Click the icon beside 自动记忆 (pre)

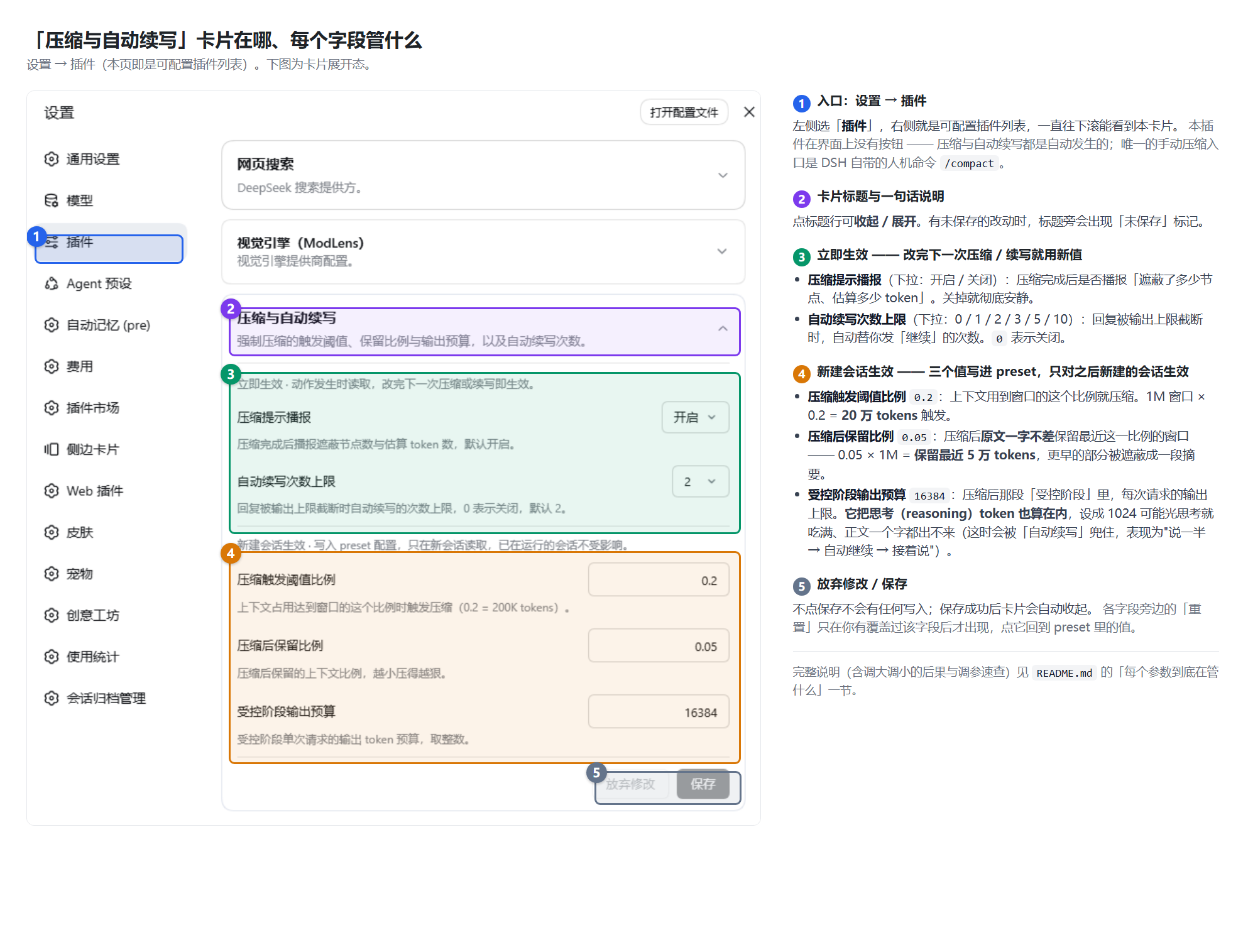pos(52,325)
